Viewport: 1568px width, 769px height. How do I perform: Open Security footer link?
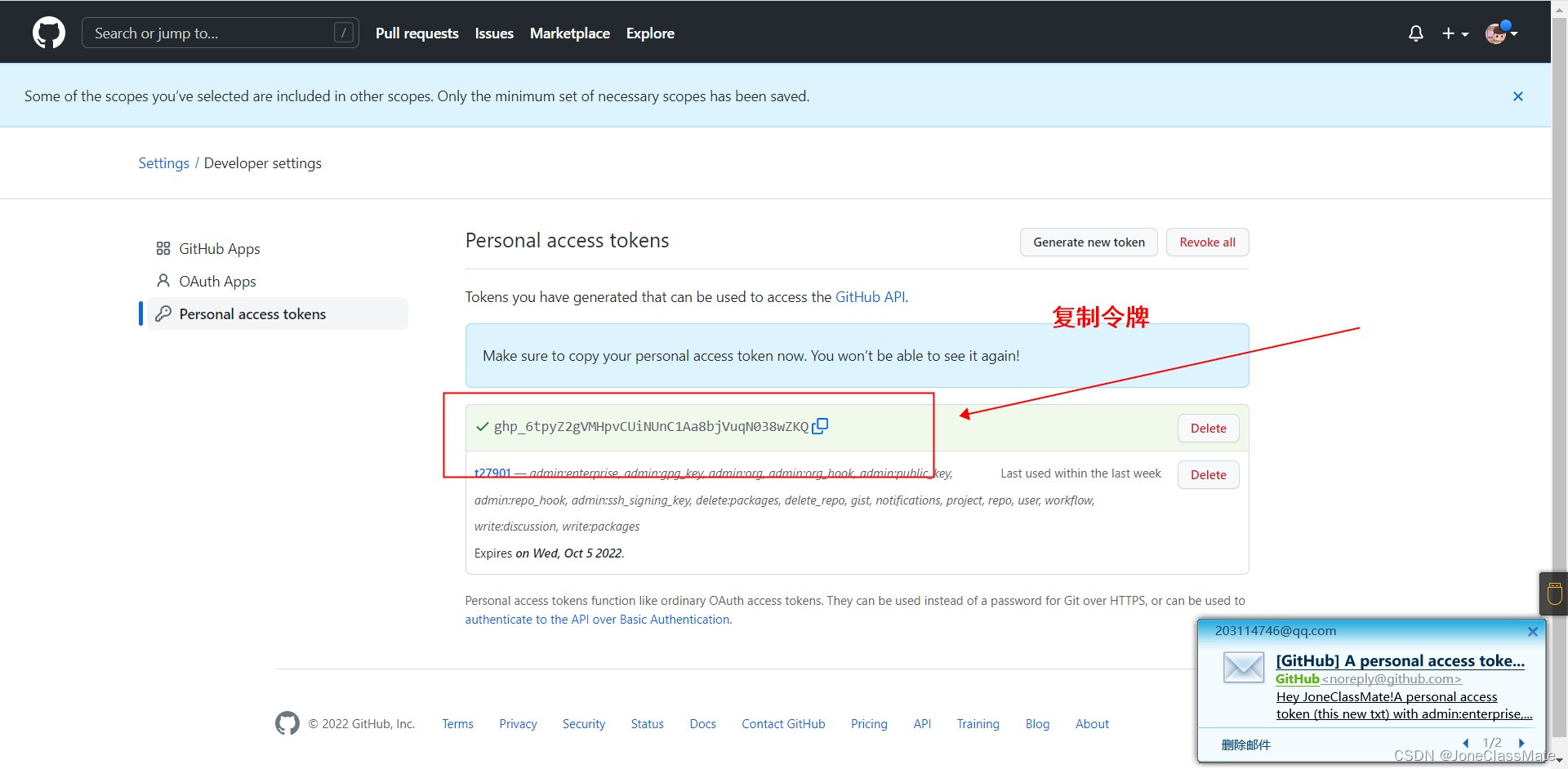click(x=584, y=724)
